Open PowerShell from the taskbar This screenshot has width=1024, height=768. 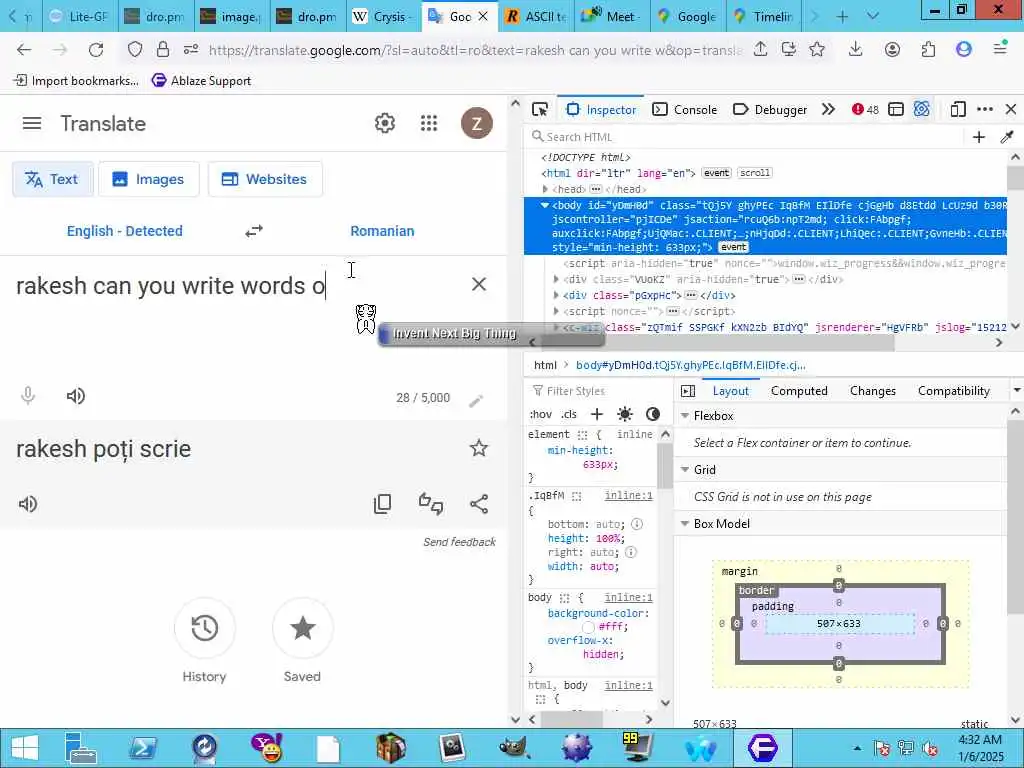point(142,748)
